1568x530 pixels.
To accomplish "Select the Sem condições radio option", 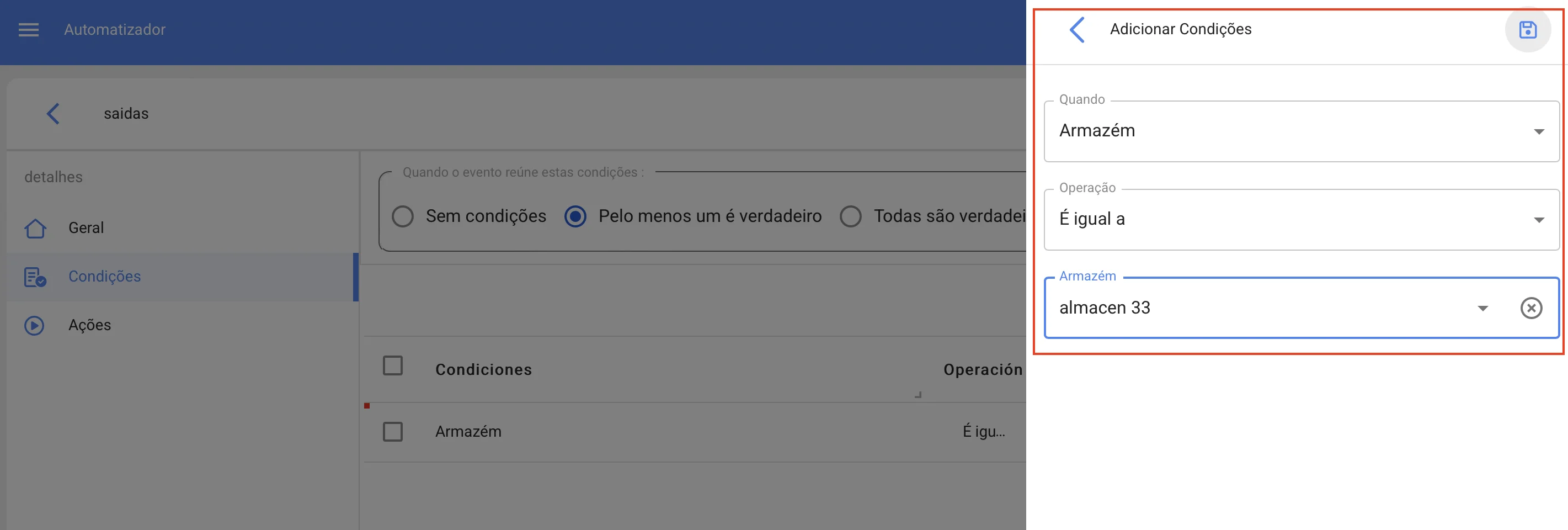I will pos(402,216).
